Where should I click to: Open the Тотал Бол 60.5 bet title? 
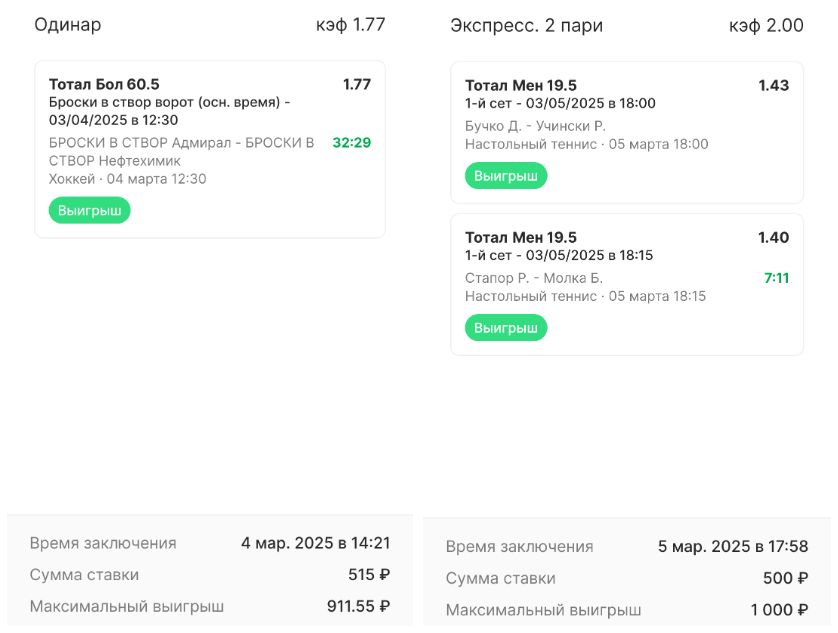pos(104,84)
